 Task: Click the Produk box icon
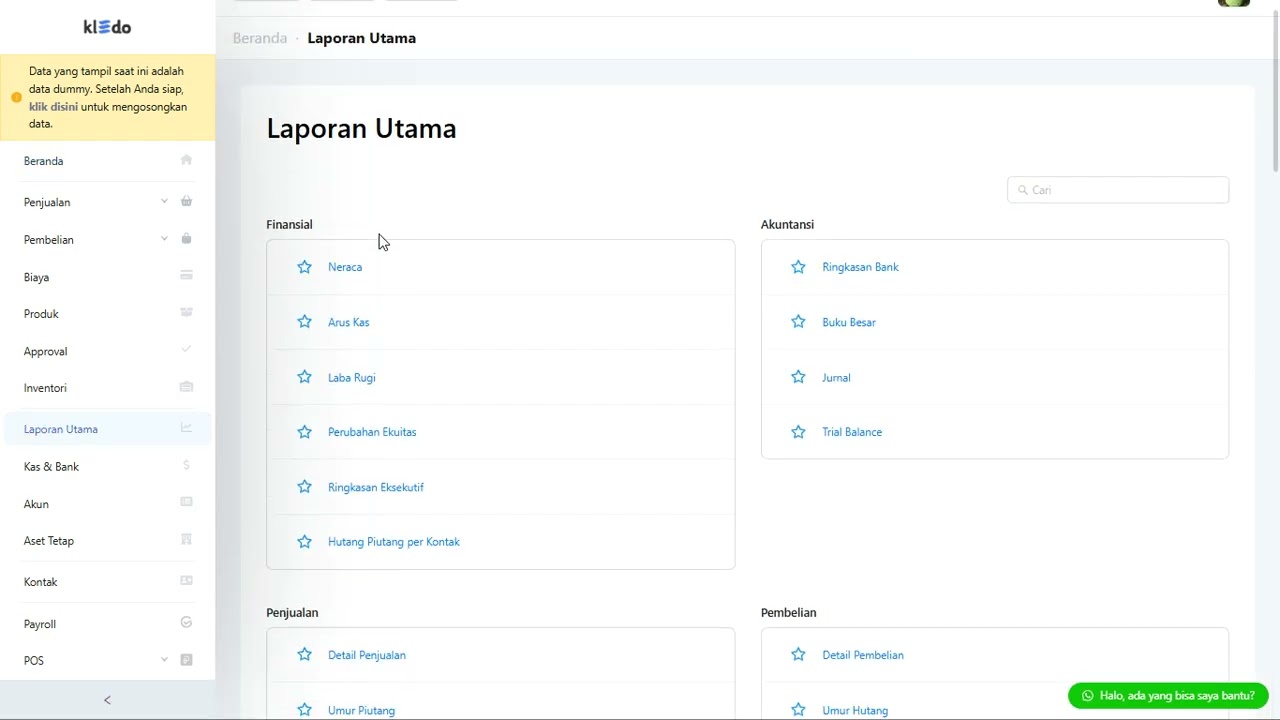(x=186, y=312)
